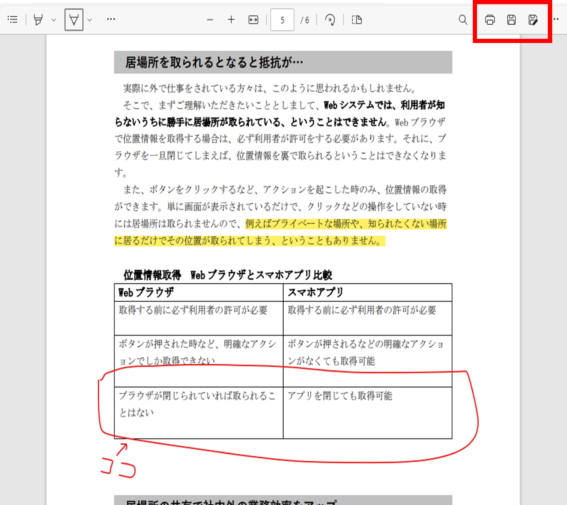Open the rightmost more options menu
Viewport: 567px width, 505px height.
(x=556, y=19)
